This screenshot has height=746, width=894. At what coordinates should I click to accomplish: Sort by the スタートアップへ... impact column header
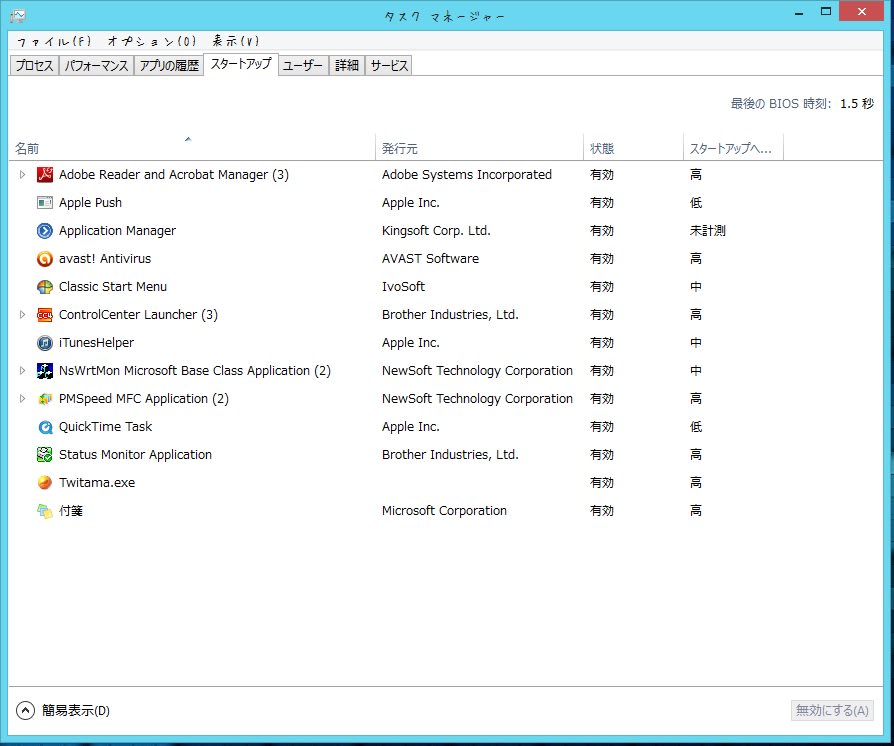pos(733,147)
